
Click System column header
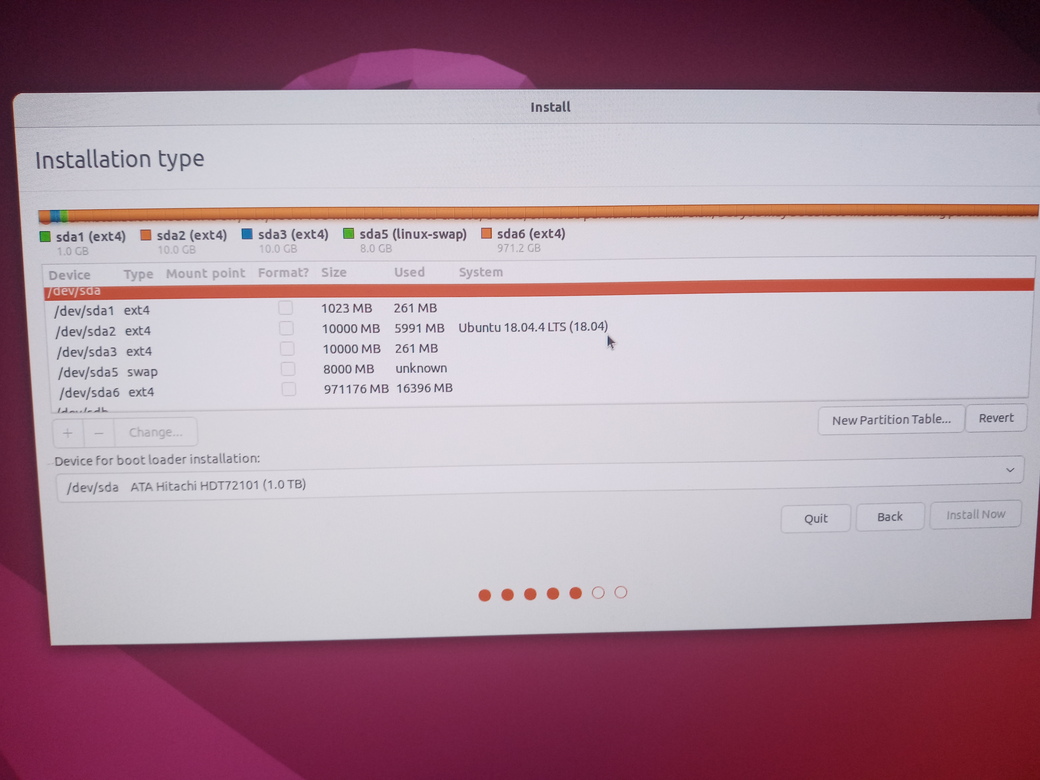click(481, 272)
